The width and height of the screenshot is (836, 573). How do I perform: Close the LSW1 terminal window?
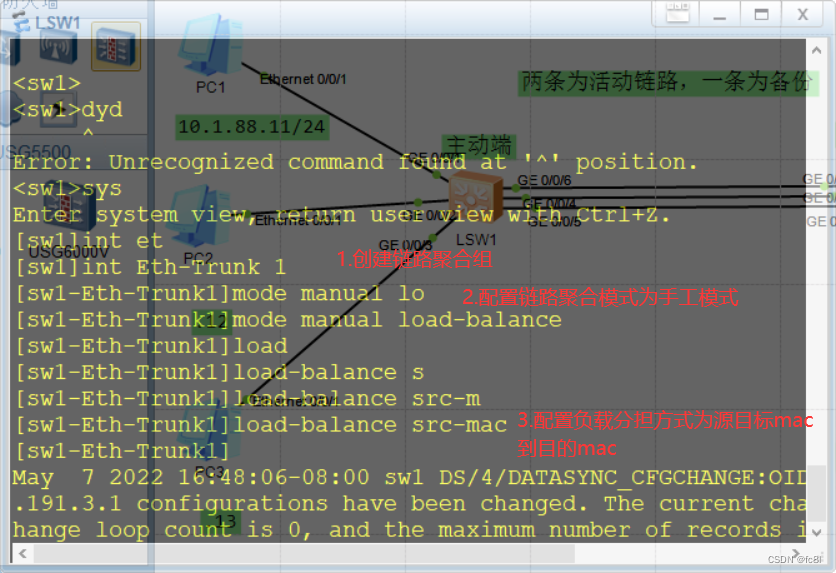point(802,13)
